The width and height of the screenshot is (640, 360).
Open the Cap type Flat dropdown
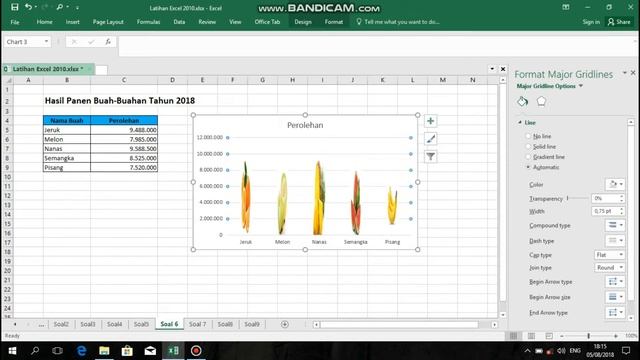pyautogui.click(x=609, y=255)
